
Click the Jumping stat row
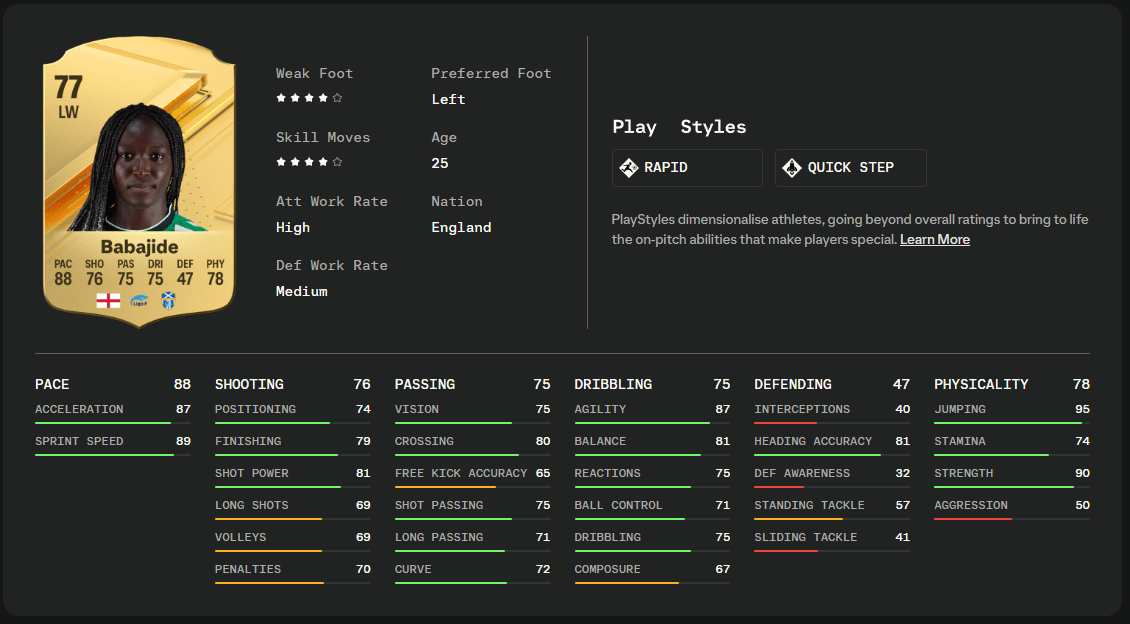point(1012,413)
